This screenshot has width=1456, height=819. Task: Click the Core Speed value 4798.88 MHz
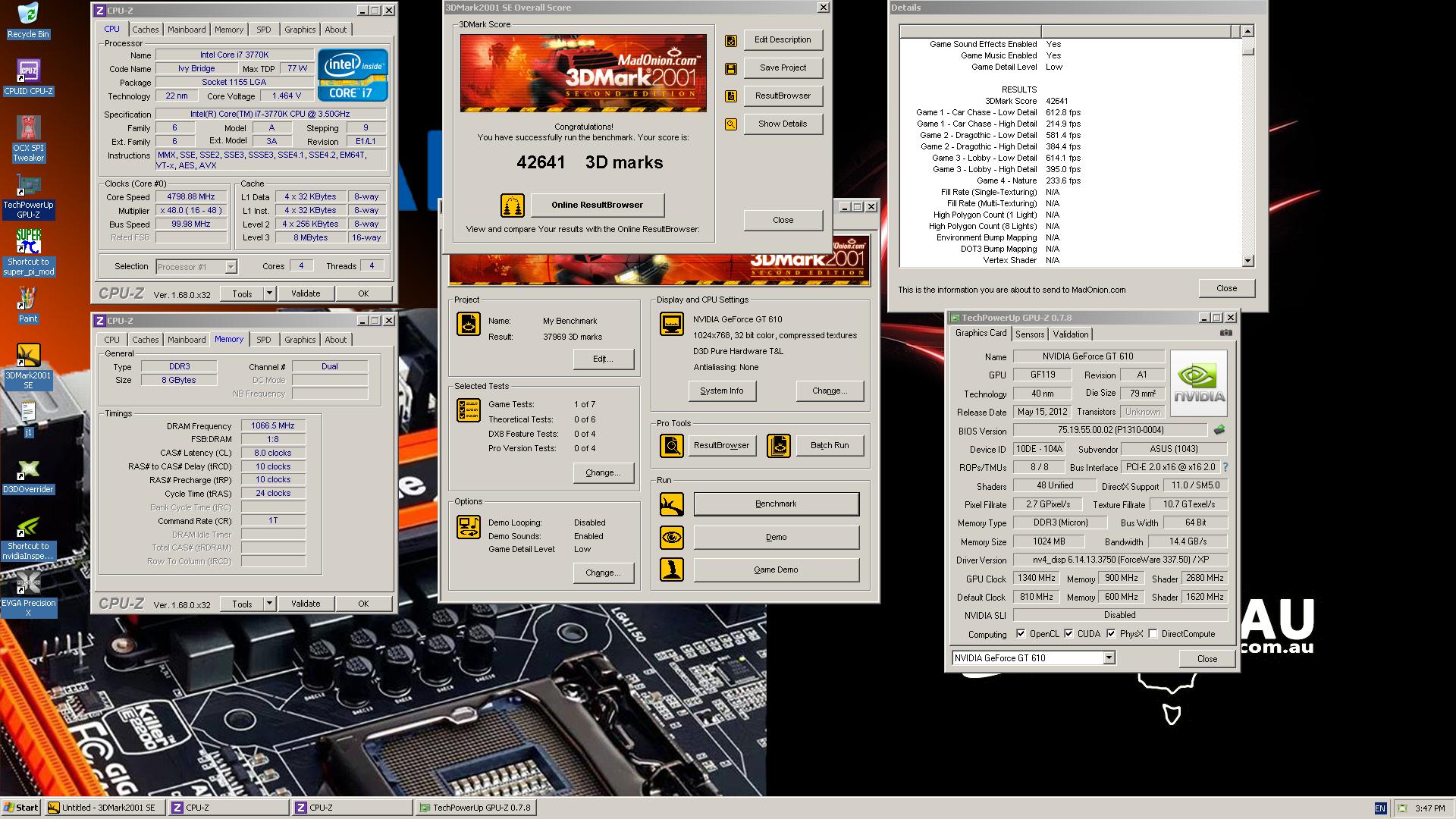(191, 197)
